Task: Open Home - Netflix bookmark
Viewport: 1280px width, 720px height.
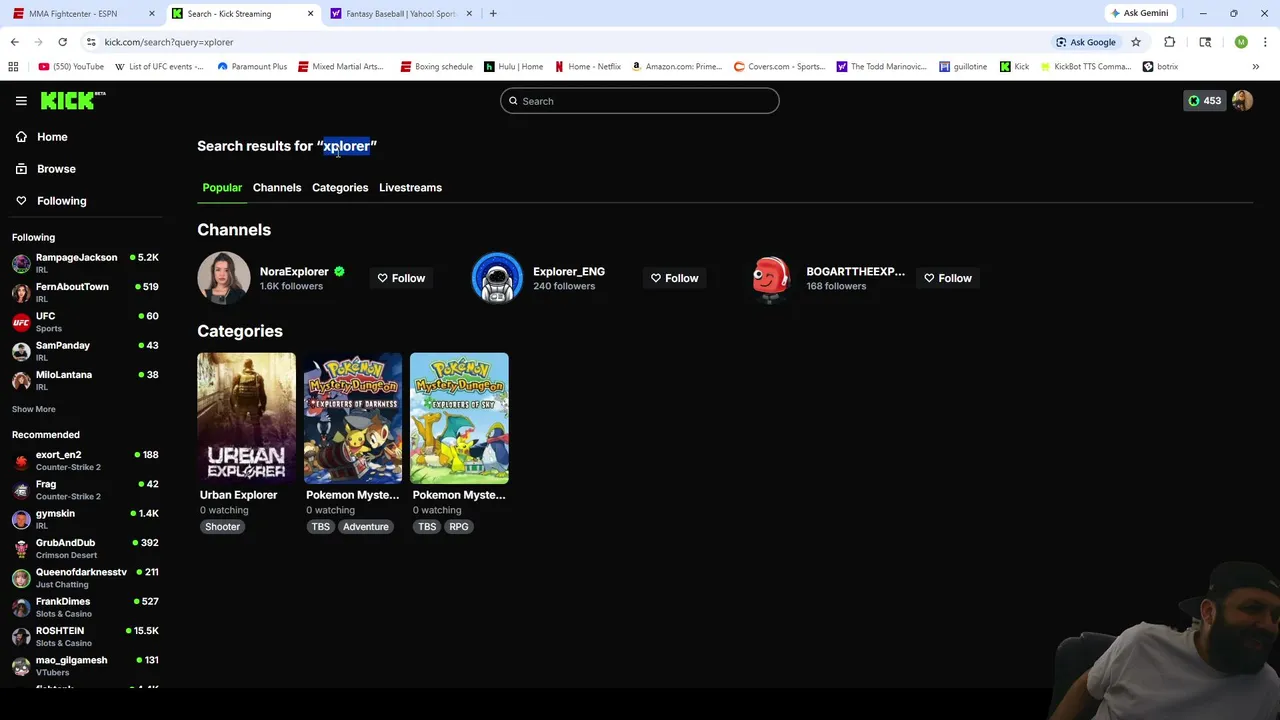Action: coord(587,67)
